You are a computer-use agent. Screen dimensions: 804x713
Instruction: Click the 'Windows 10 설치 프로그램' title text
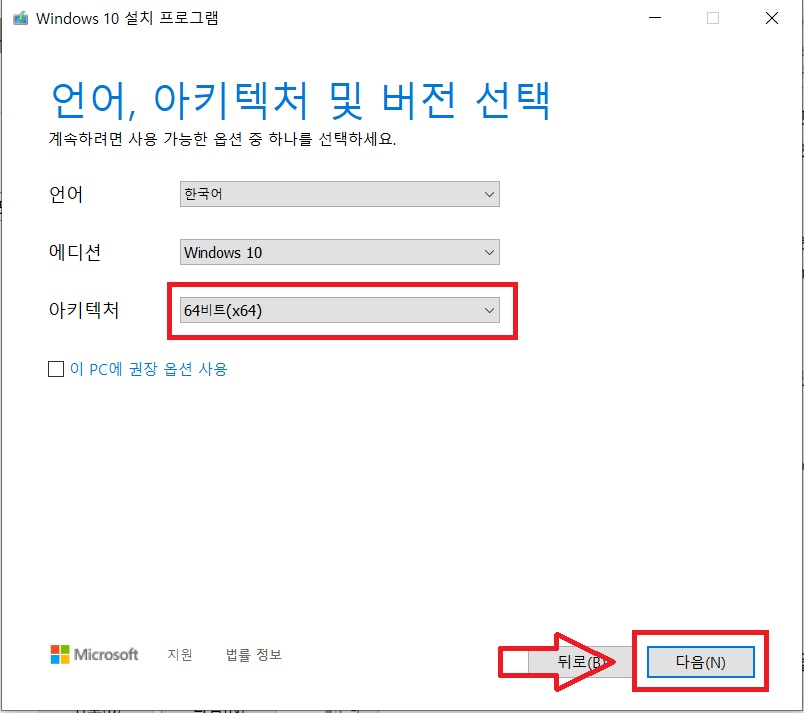pos(127,18)
